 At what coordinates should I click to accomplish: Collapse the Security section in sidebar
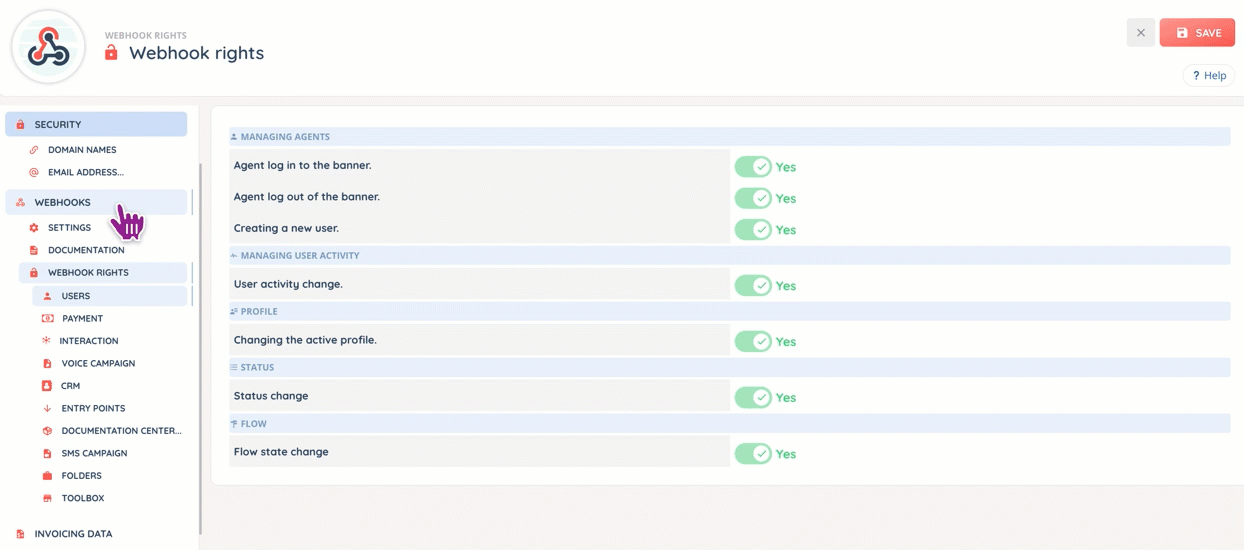(96, 124)
